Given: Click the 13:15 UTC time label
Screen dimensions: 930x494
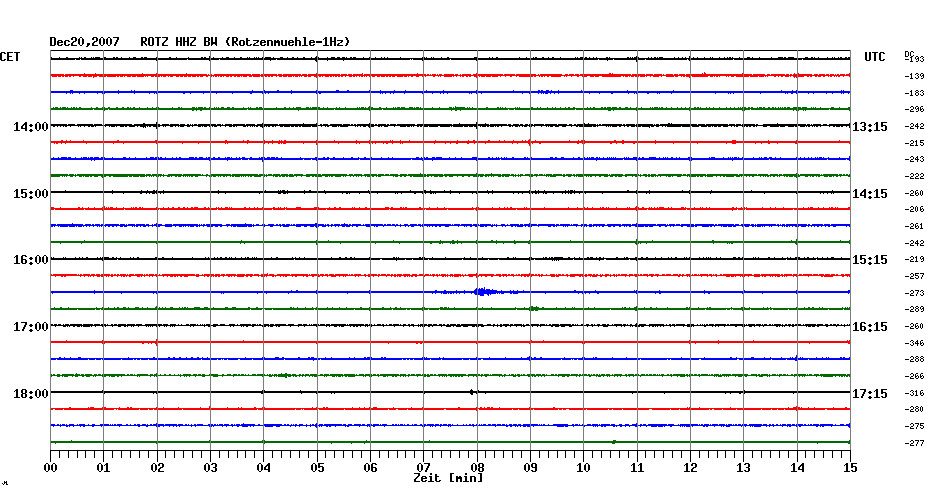Looking at the screenshot, I should [x=870, y=126].
